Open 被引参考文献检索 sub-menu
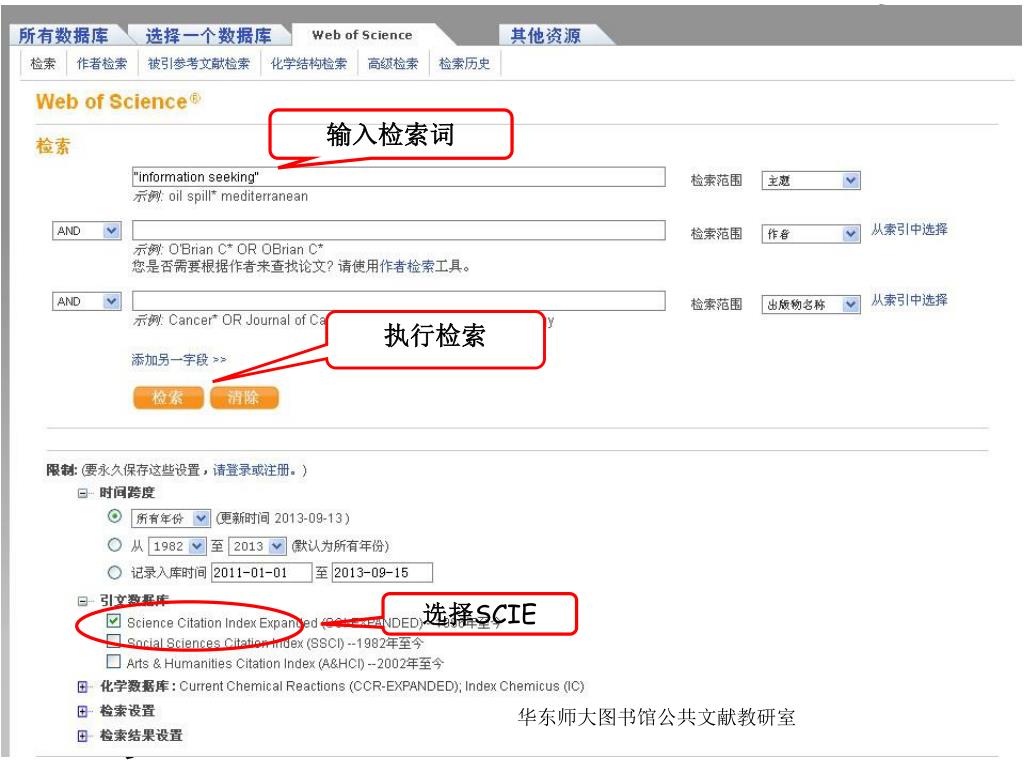This screenshot has width=1024, height=768. tap(199, 63)
